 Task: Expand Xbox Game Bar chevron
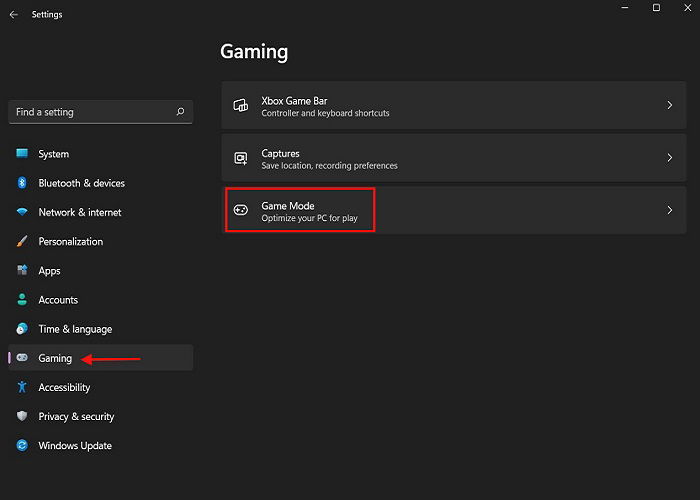(x=670, y=105)
